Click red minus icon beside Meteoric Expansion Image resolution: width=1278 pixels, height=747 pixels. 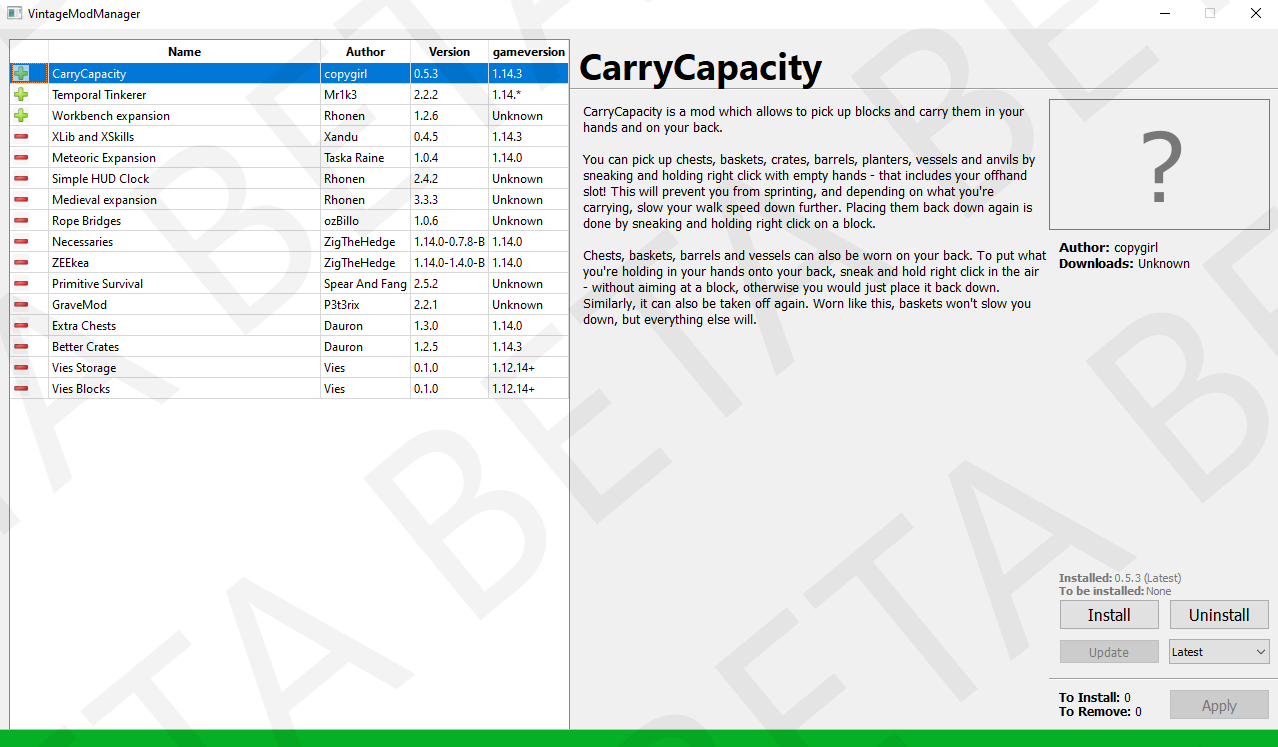21,158
